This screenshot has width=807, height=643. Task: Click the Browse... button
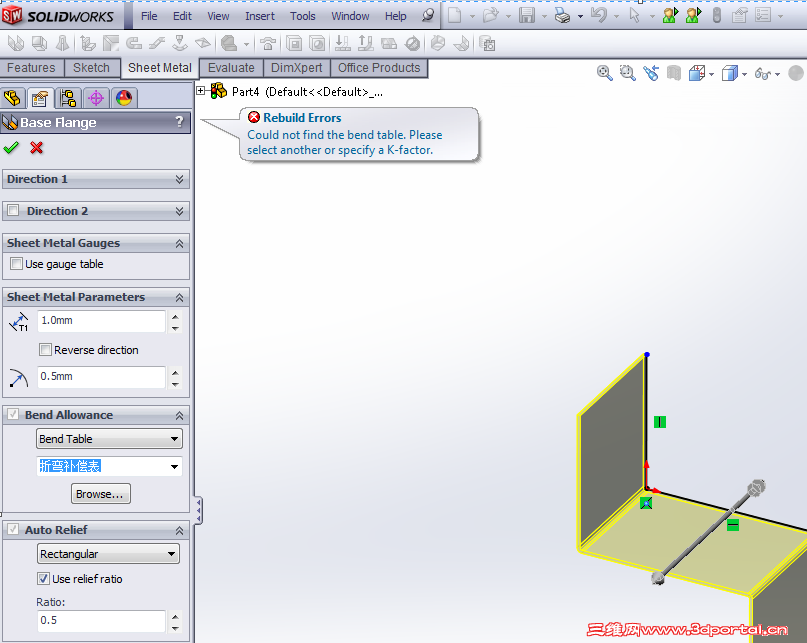[100, 494]
